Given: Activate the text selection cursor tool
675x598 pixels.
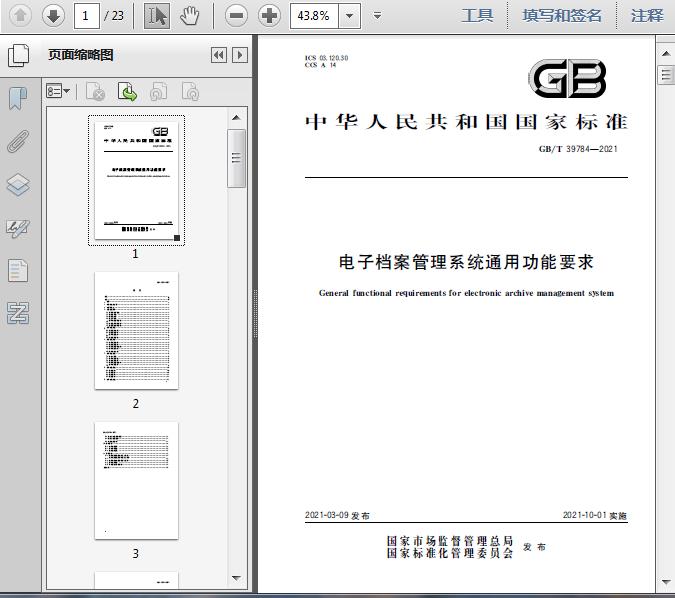Looking at the screenshot, I should [157, 16].
